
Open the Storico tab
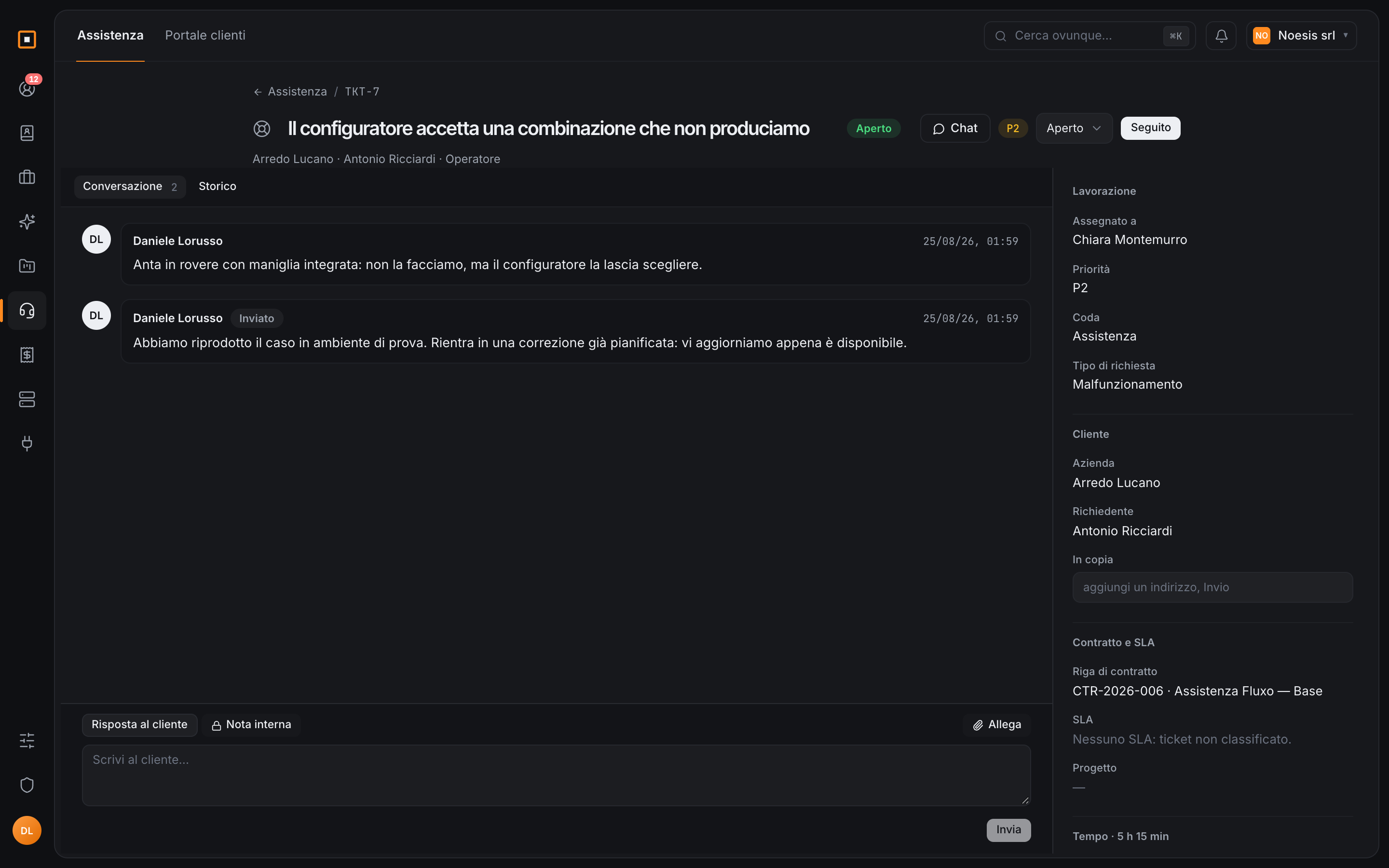(218, 187)
